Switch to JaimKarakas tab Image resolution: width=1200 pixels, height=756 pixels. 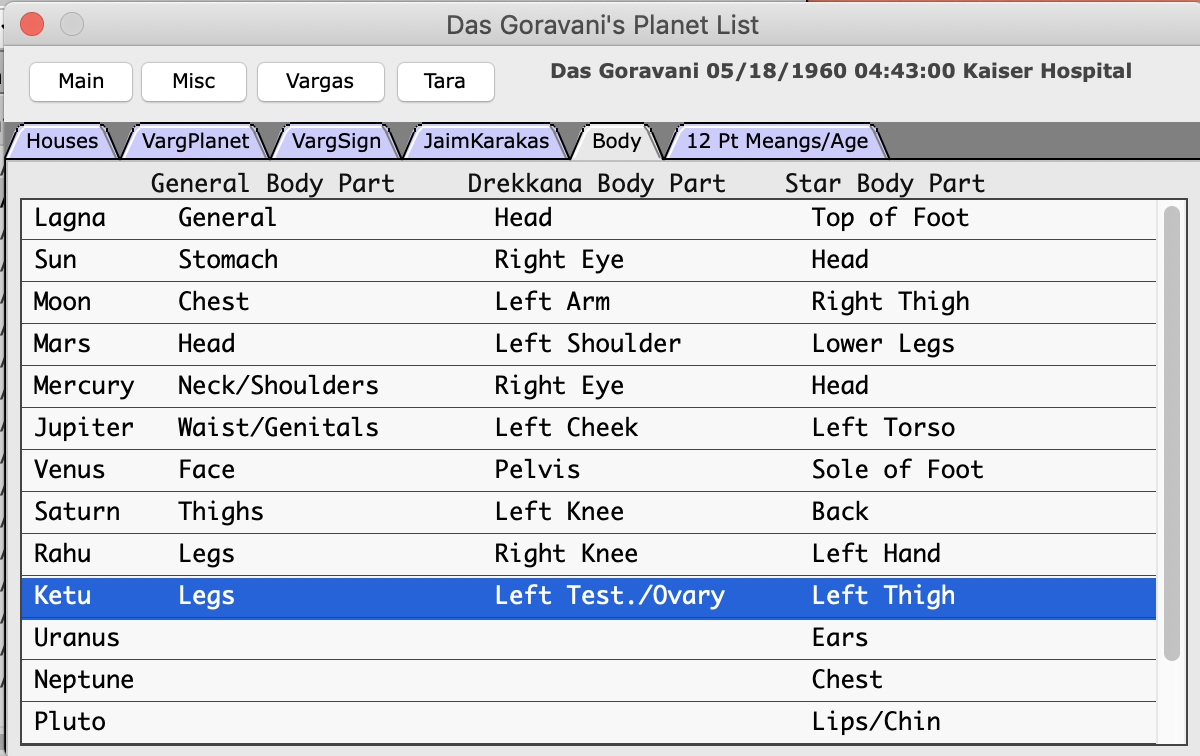point(486,141)
